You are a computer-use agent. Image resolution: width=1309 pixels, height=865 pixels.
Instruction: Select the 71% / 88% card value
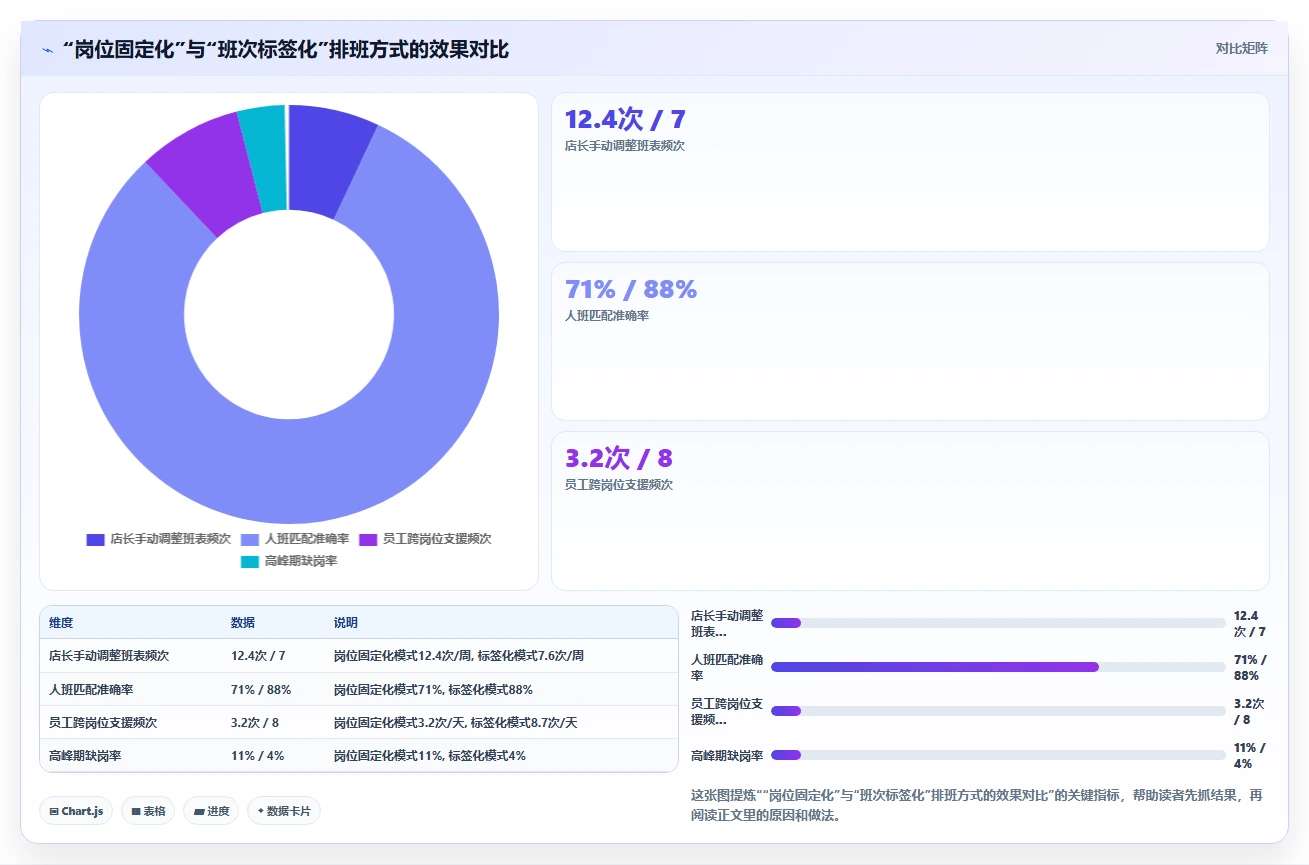click(x=631, y=289)
